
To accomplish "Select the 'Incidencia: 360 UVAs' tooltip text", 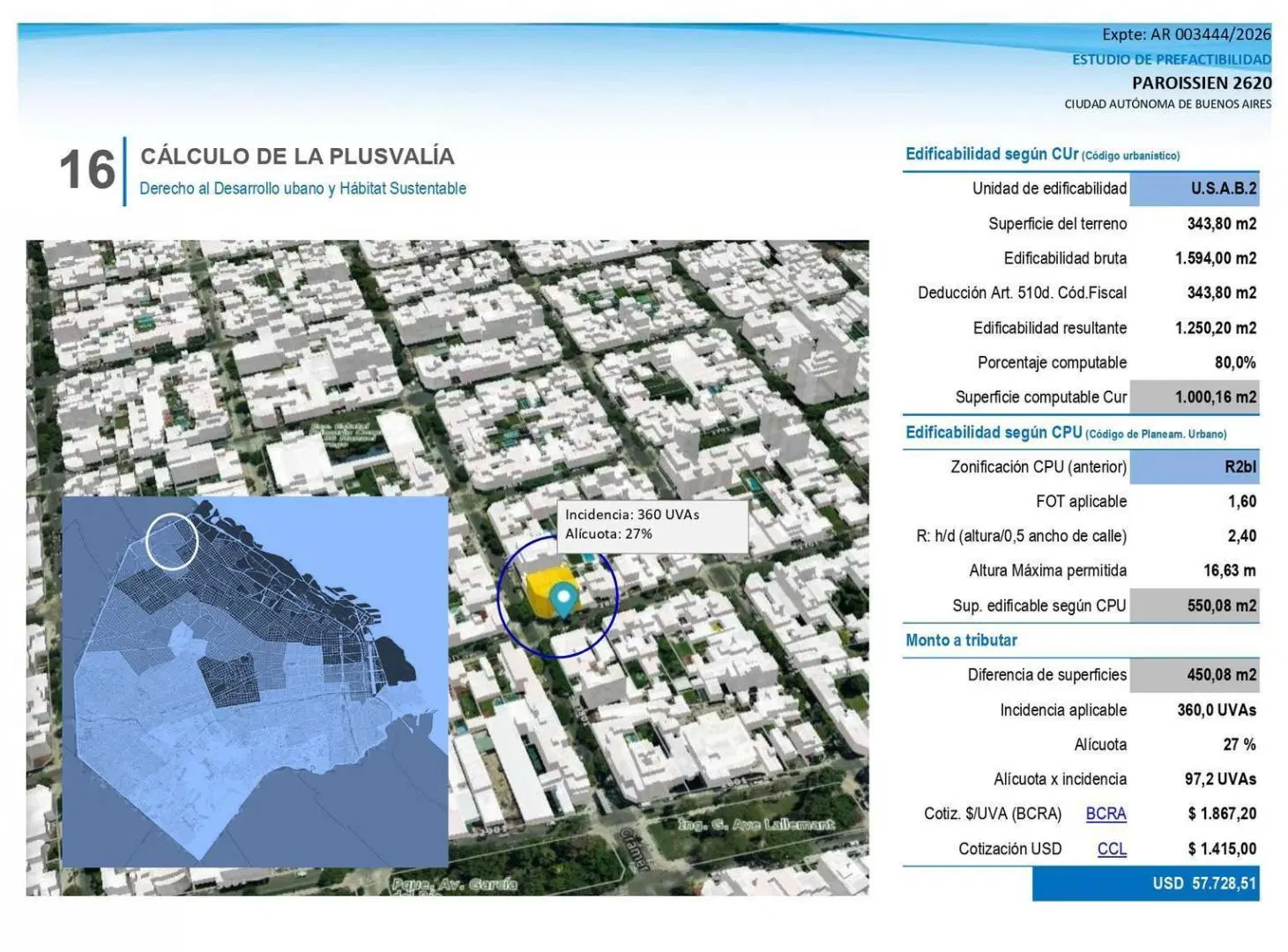I will (x=632, y=515).
